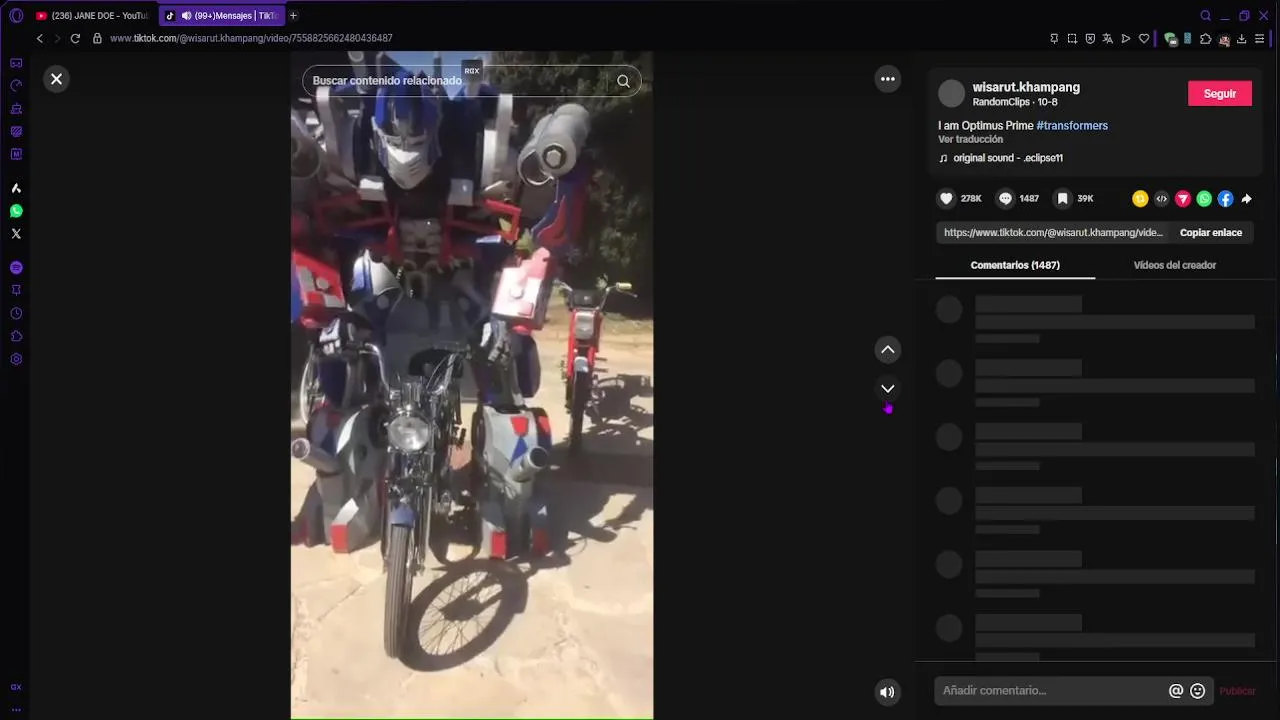Open History clock icon in sidebar
The height and width of the screenshot is (720, 1280).
point(16,313)
